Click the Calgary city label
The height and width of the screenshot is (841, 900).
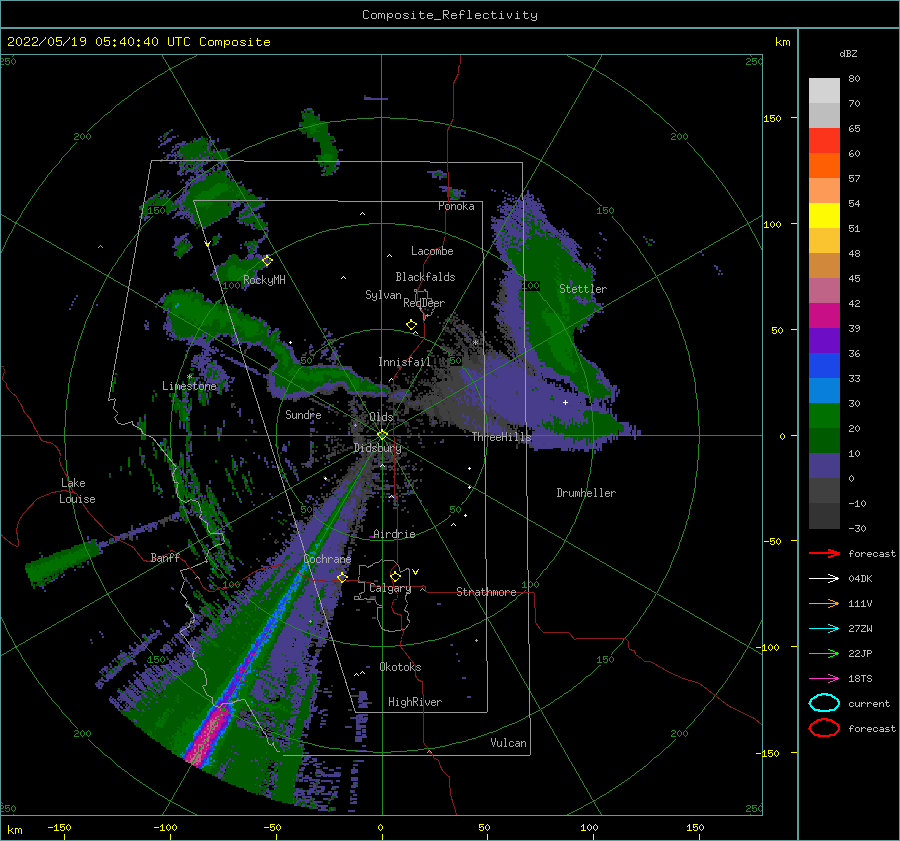[390, 588]
